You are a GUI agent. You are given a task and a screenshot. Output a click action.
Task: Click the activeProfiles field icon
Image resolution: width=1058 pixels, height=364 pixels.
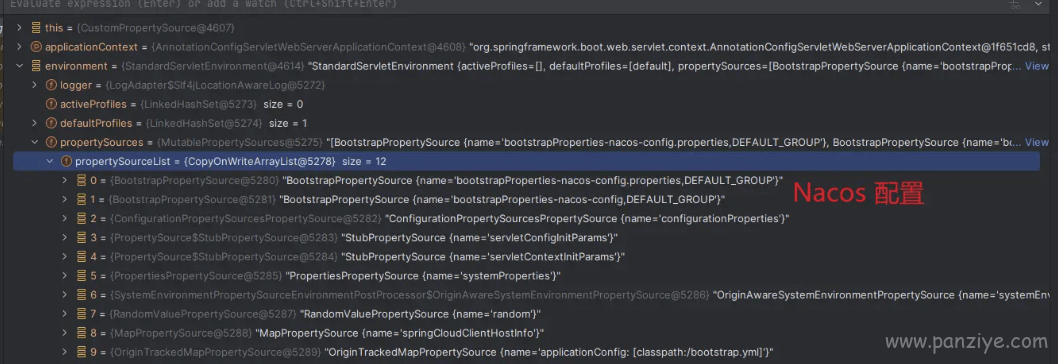pos(51,104)
